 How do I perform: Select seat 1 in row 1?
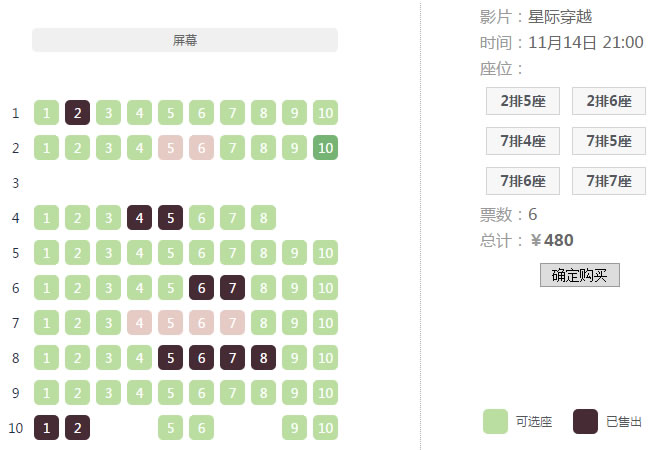46,113
